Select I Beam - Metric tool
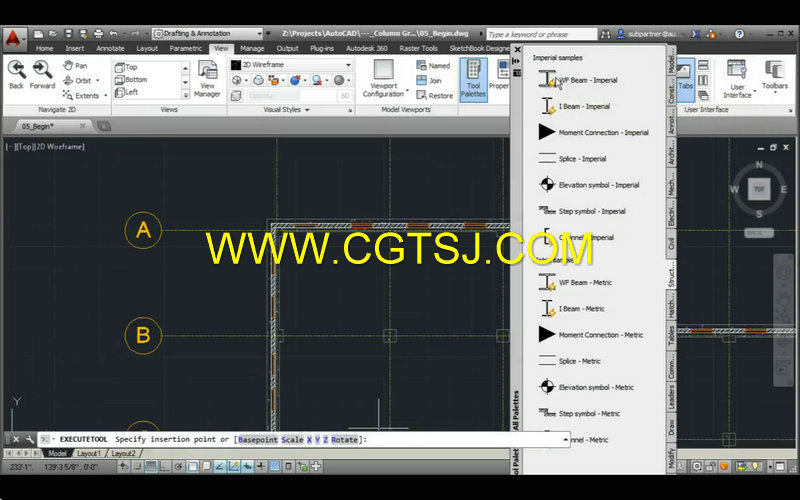This screenshot has width=800, height=500. click(x=571, y=309)
